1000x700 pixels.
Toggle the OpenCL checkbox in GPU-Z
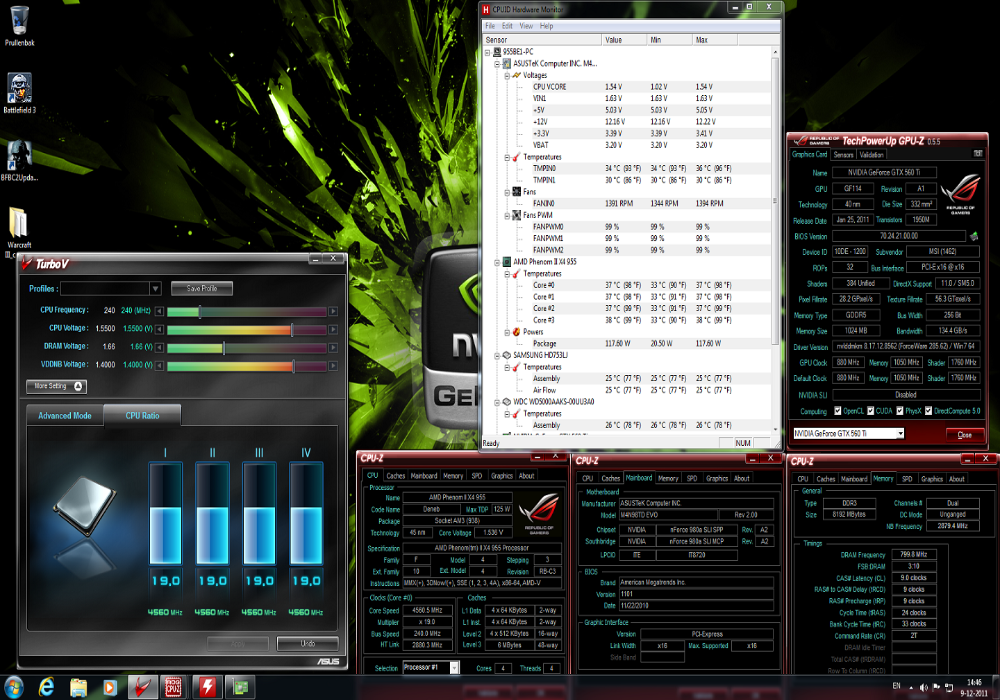point(837,411)
